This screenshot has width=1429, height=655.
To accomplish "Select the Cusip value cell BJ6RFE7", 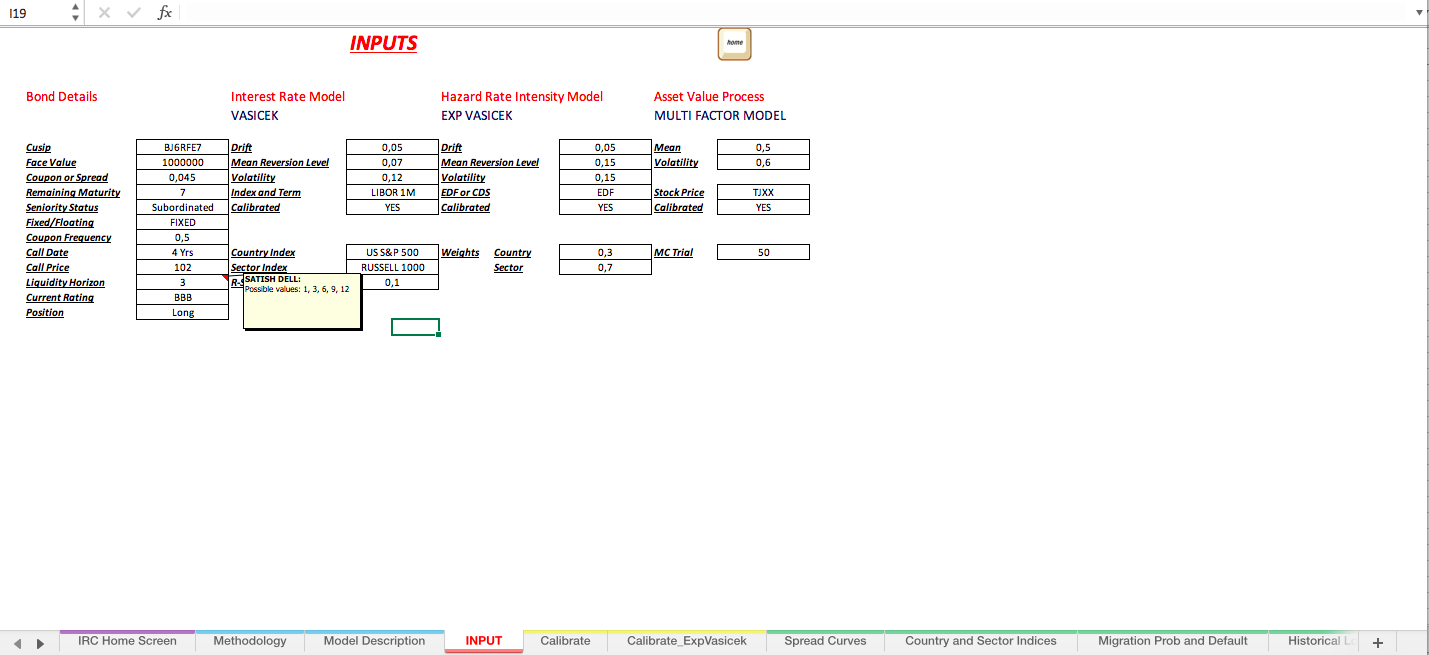I will tap(182, 148).
